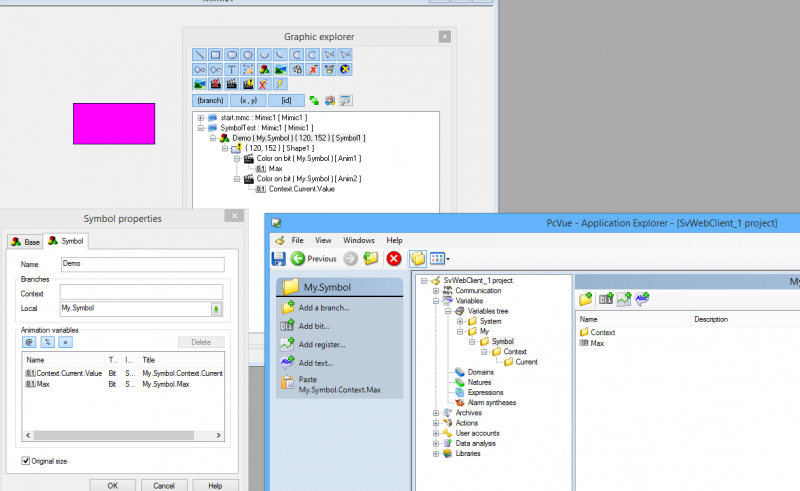Click the yellow X on blue circle icon
This screenshot has width=800, height=491.
345,69
